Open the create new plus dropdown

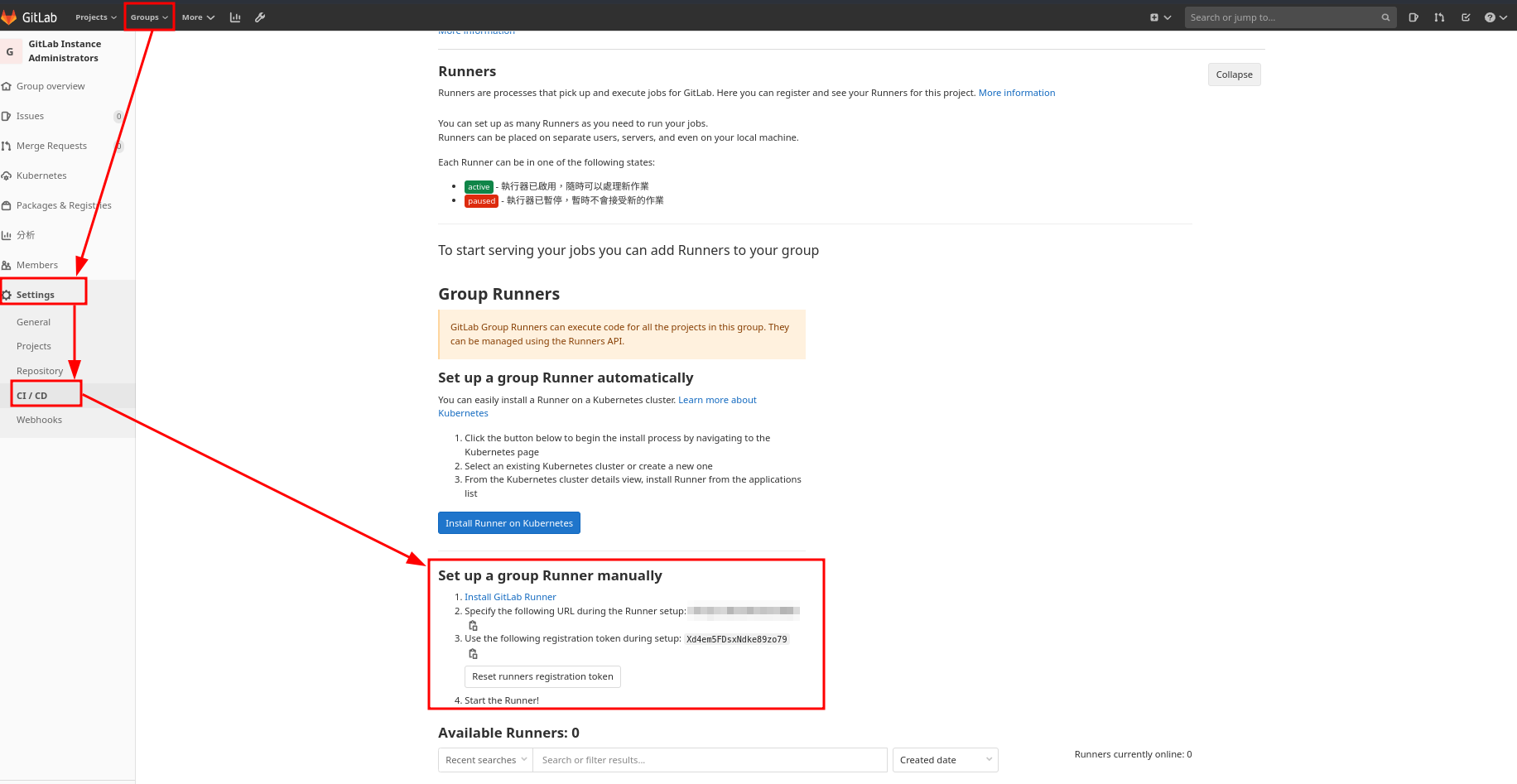pyautogui.click(x=1160, y=17)
